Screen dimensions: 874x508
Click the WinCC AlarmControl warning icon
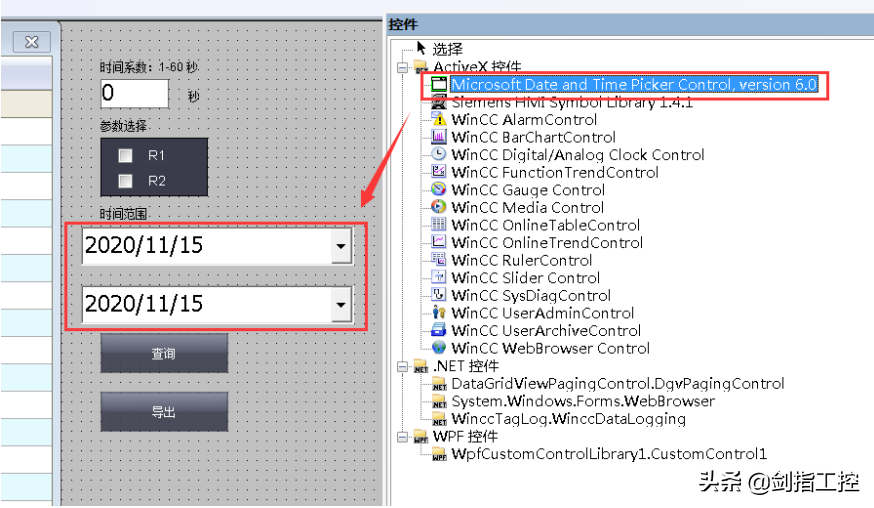tap(438, 120)
